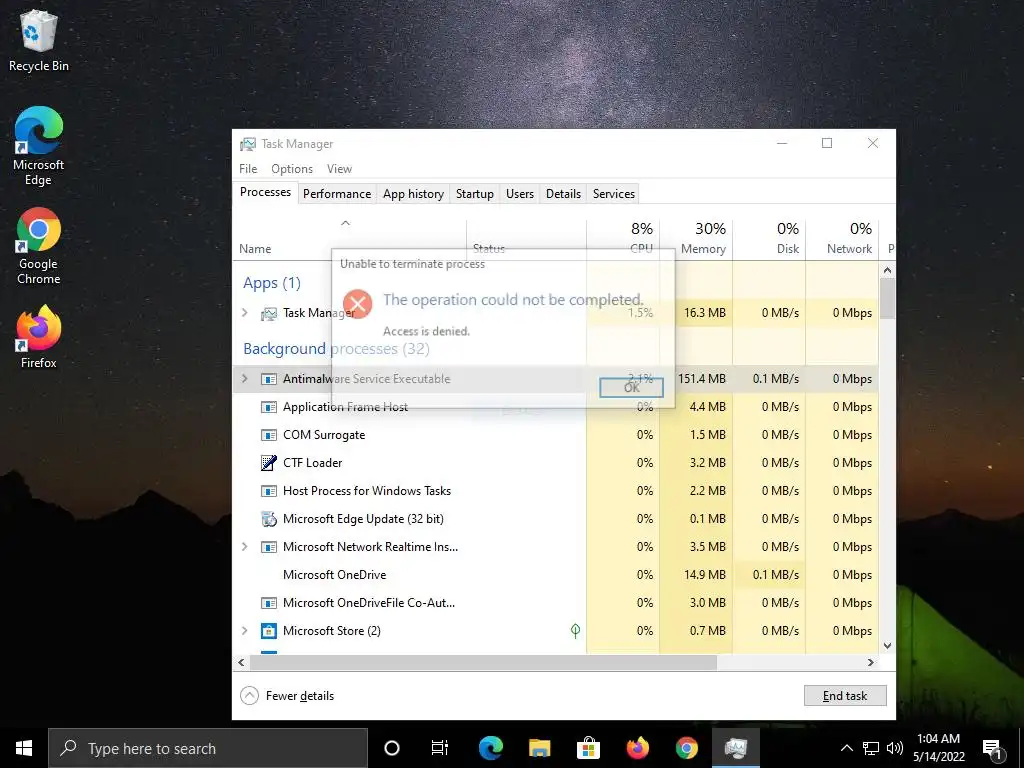Image resolution: width=1024 pixels, height=768 pixels.
Task: Select the COM Surrogate process name
Action: [324, 435]
